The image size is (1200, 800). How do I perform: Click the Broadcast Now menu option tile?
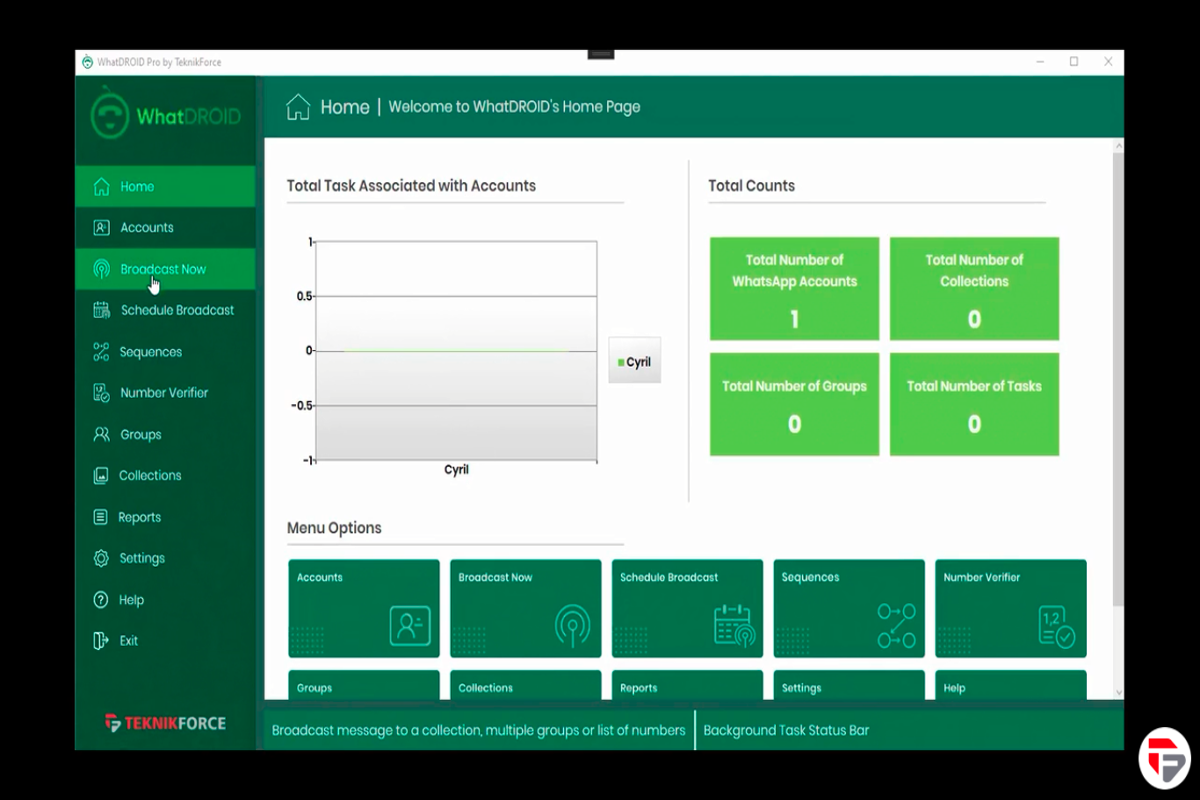525,608
